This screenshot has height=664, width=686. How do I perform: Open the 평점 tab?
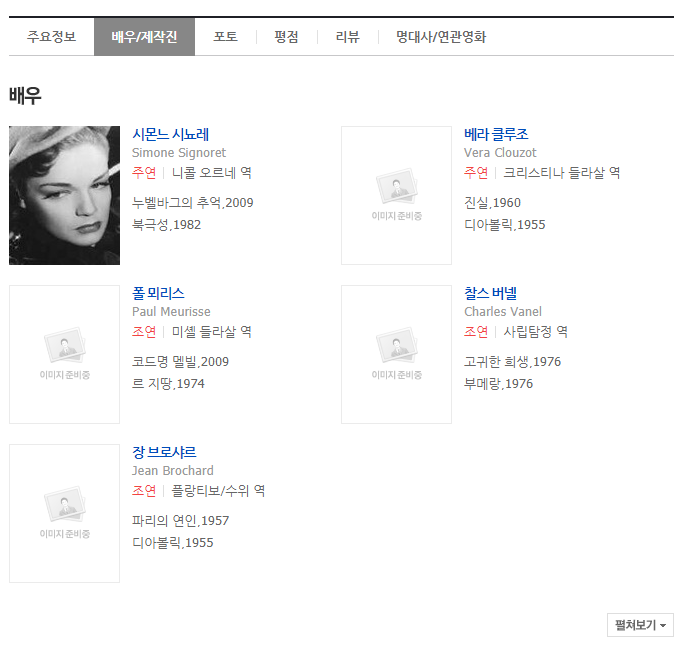286,37
